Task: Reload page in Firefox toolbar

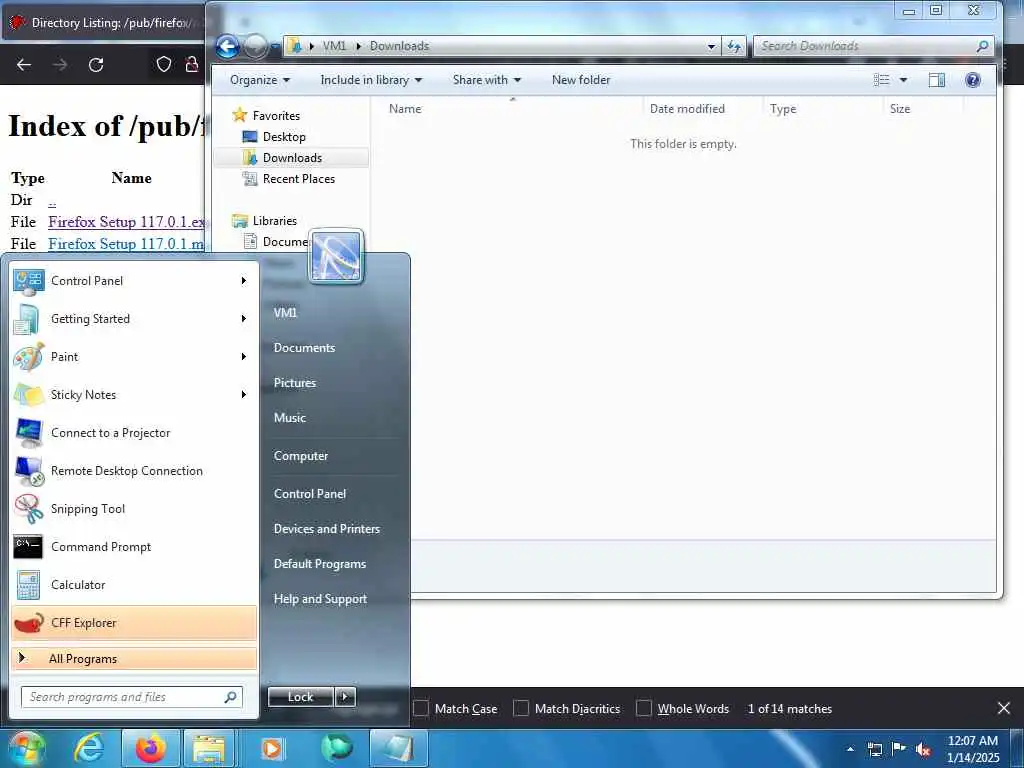Action: pos(96,65)
